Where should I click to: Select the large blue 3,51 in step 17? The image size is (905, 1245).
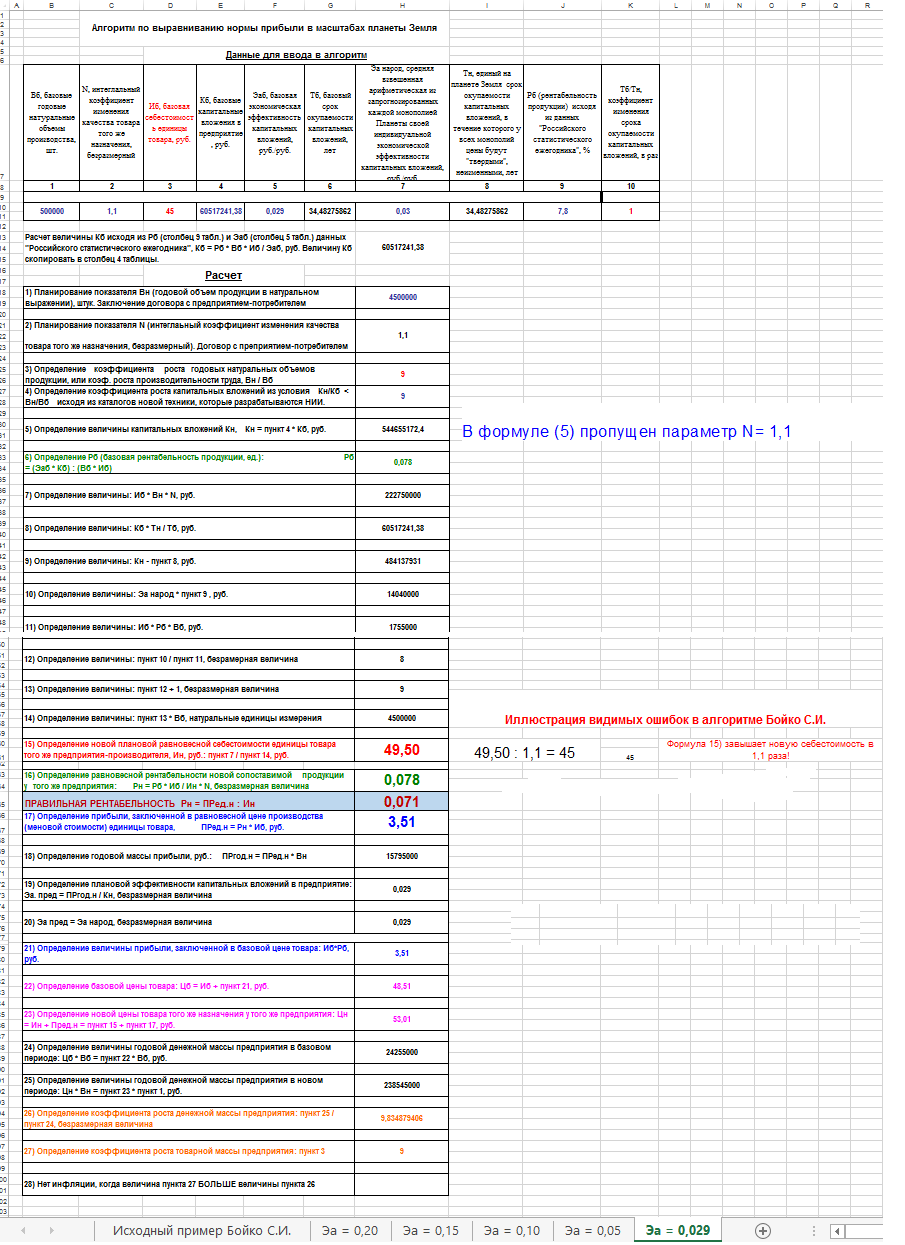pyautogui.click(x=402, y=822)
